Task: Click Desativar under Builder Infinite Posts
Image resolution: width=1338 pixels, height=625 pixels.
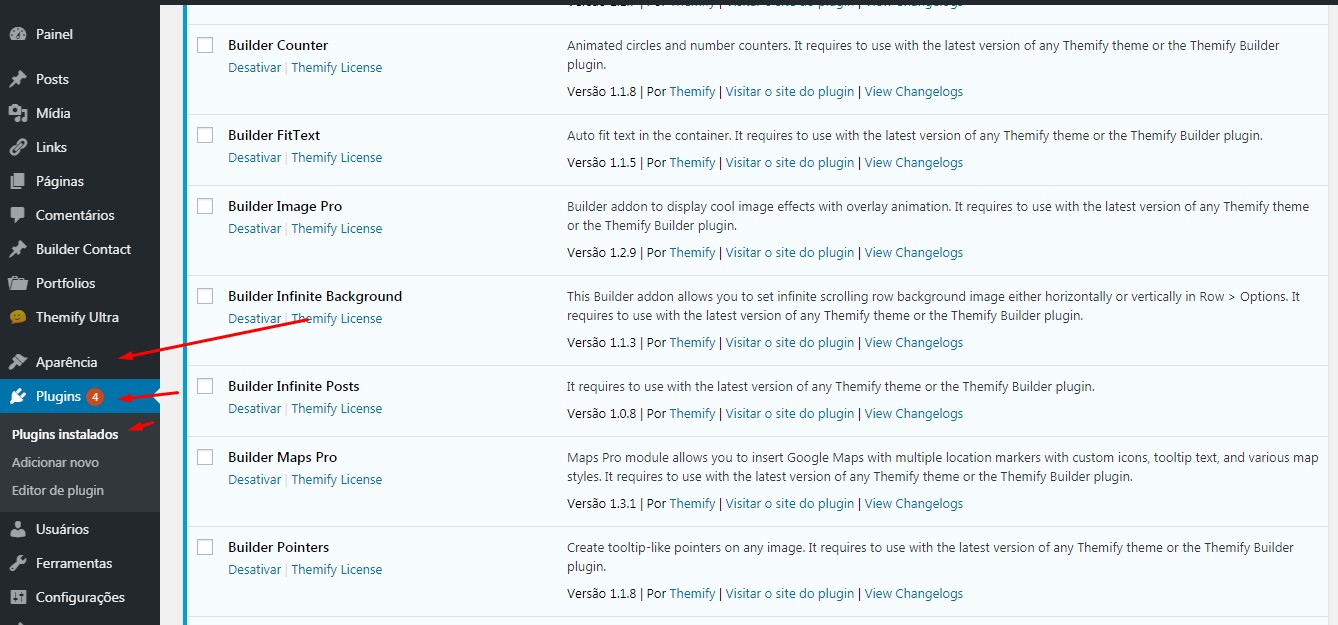Action: point(255,409)
